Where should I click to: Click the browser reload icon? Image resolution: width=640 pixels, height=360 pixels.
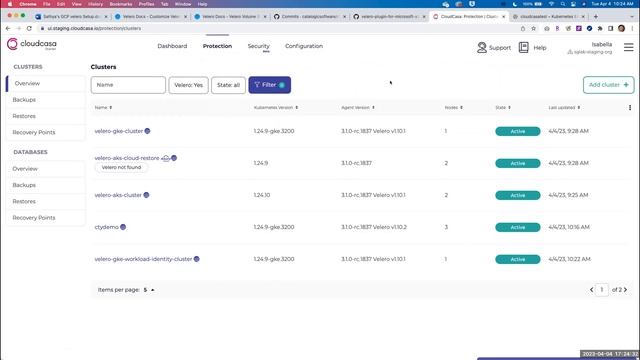[29, 29]
